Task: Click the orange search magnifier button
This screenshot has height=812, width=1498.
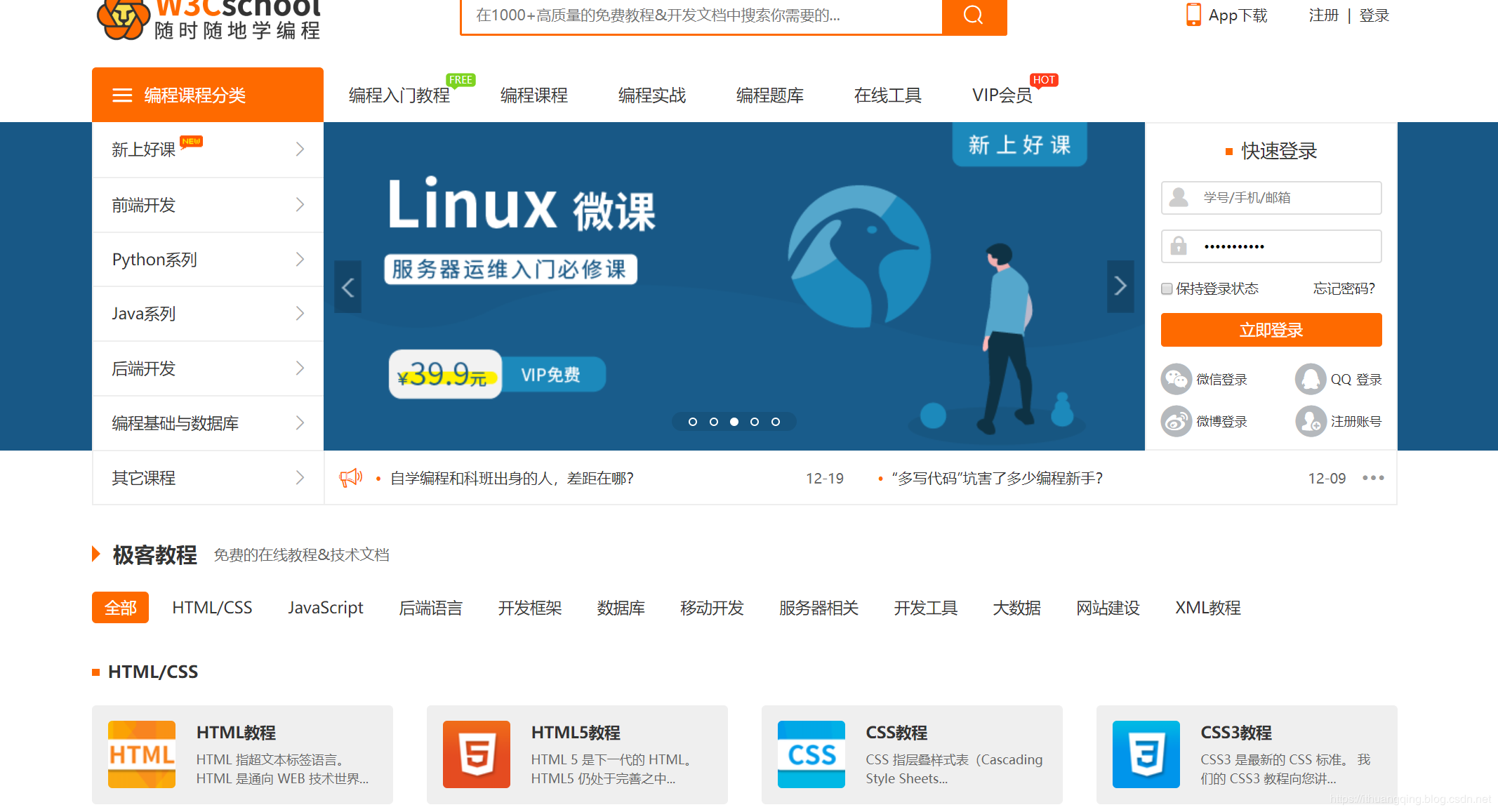Action: point(974,15)
